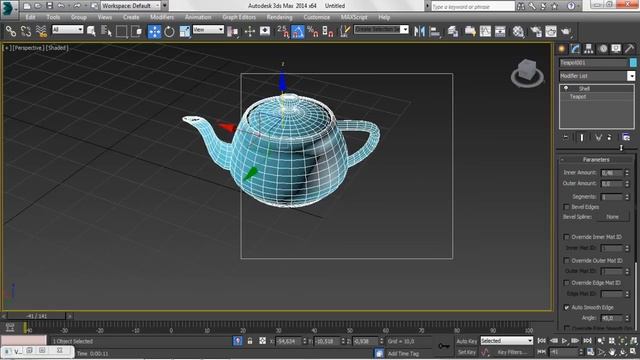Screen dimensions: 640x360
Task: Open the Modifiers menu
Action: tap(162, 17)
